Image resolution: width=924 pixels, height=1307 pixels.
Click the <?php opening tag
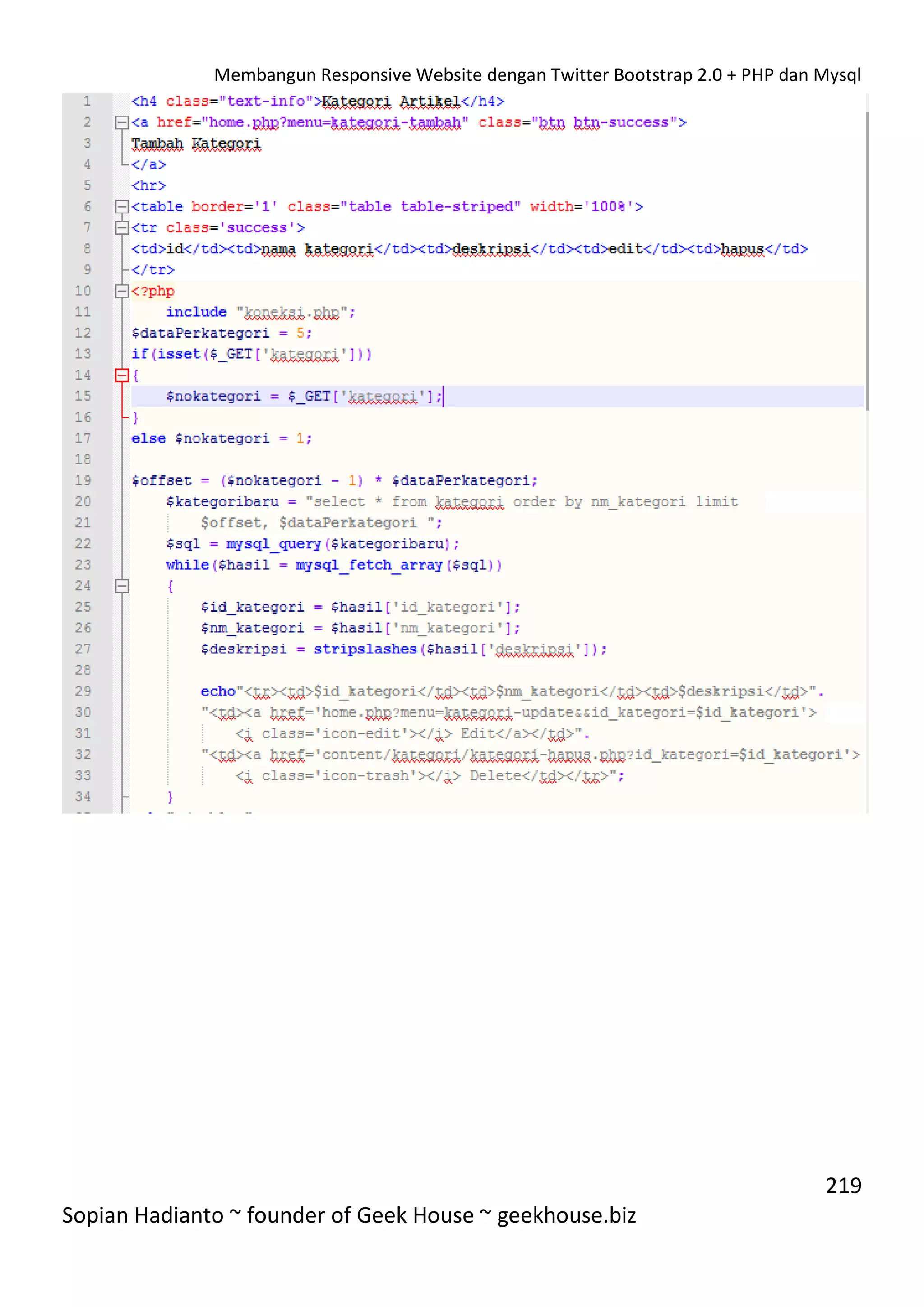coord(153,291)
